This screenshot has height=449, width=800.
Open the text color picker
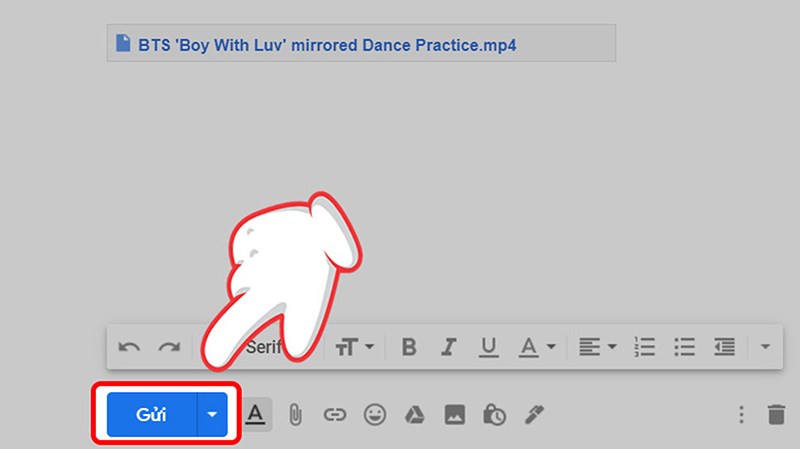tap(533, 347)
